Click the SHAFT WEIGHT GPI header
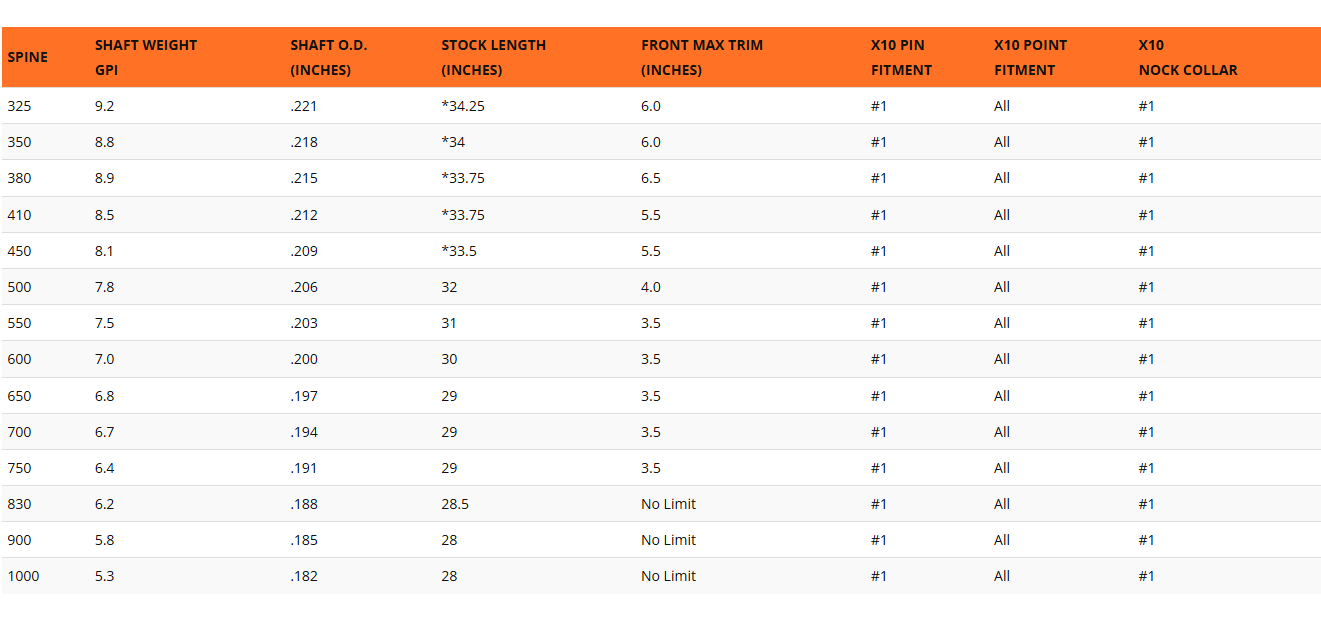1321x619 pixels. click(x=146, y=57)
